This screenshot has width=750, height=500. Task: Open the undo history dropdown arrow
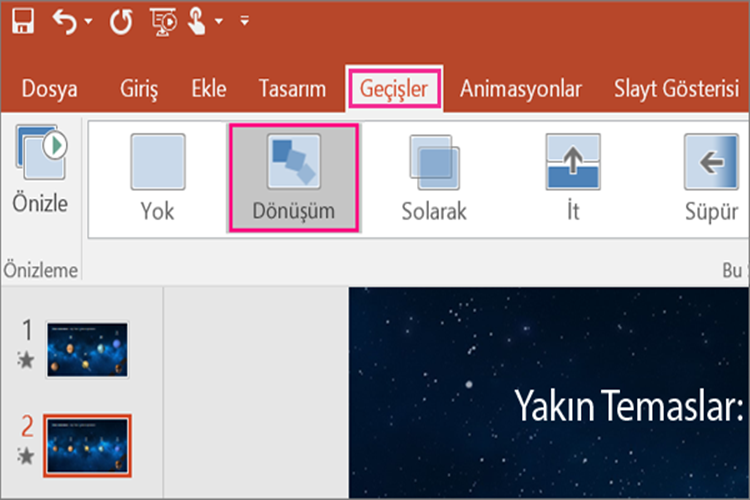point(88,21)
